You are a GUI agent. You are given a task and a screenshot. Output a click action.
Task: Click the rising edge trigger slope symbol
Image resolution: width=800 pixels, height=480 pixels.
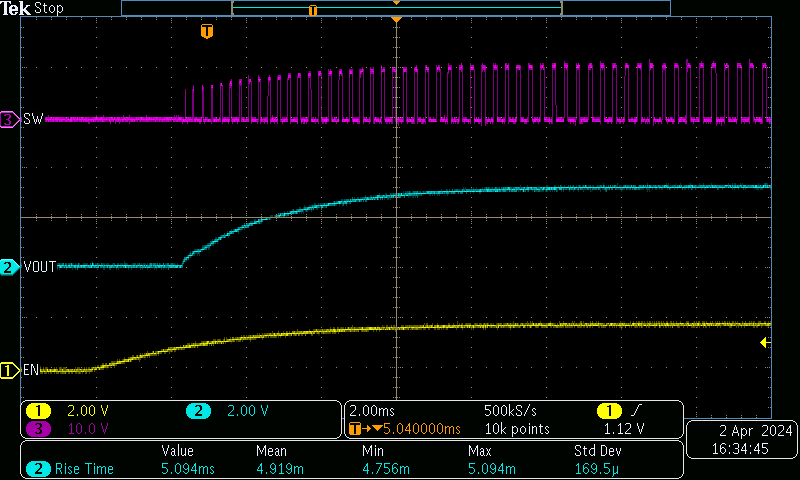[x=636, y=411]
